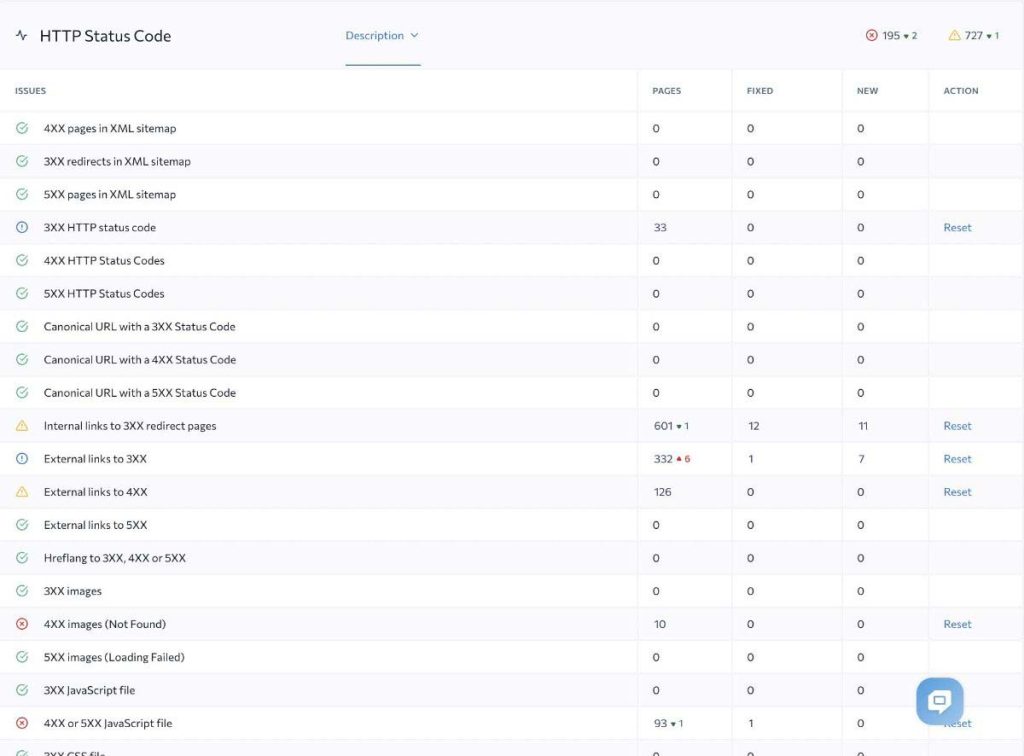Click green check icon for 4XX pages in XML sitemap
Image resolution: width=1024 pixels, height=756 pixels.
point(22,128)
